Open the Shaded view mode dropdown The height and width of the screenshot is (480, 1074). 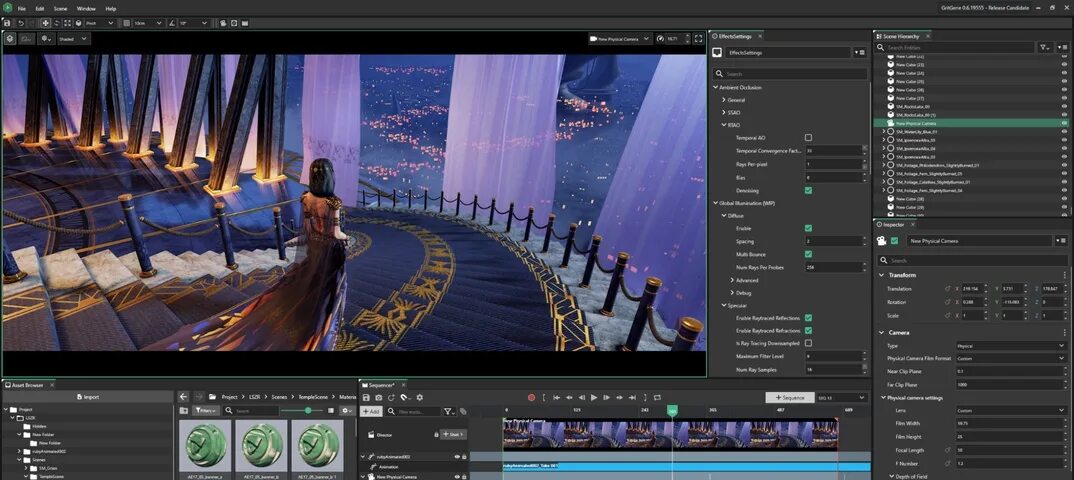pos(73,39)
